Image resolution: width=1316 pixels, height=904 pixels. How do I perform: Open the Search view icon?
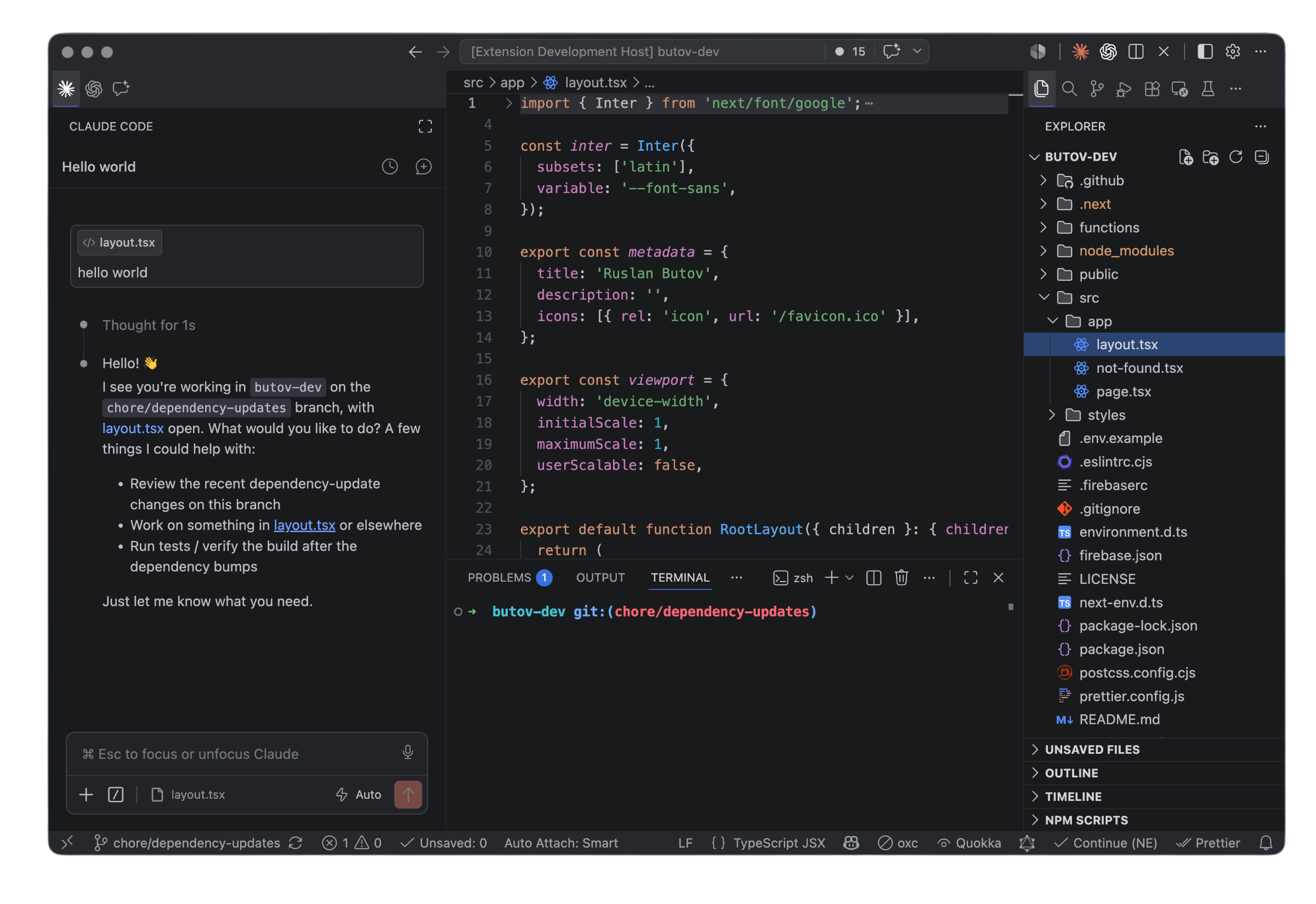(1069, 89)
